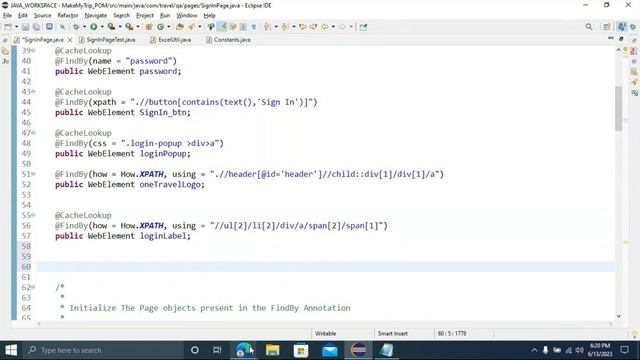Click the Smart Insert status entry
Screen dimensions: 640x360
click(x=393, y=334)
